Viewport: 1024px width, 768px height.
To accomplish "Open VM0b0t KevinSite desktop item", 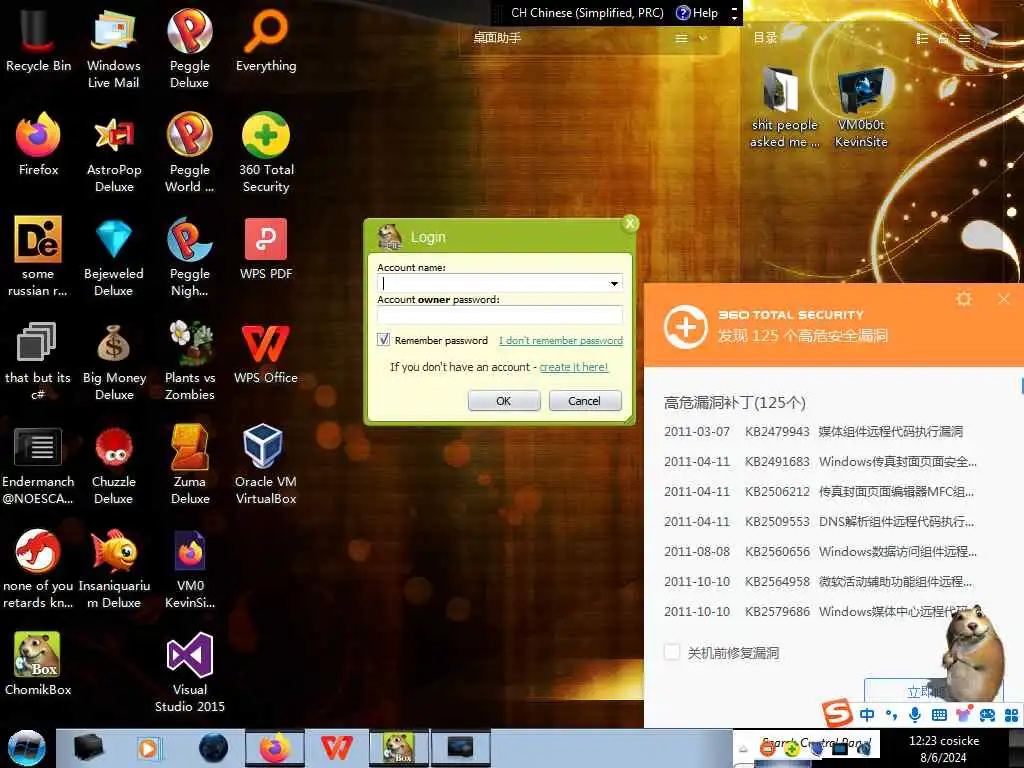I will [x=861, y=108].
